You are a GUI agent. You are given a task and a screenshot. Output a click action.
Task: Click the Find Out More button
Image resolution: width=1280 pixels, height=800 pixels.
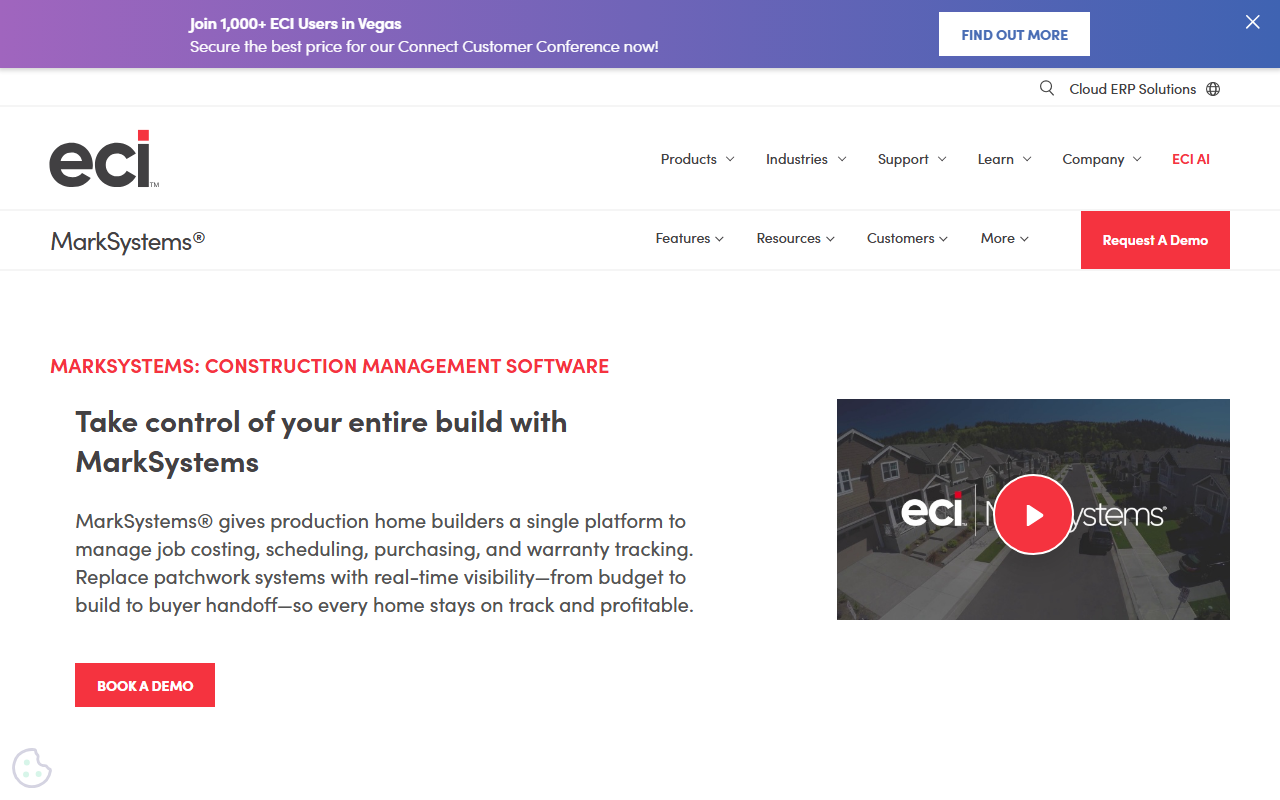pyautogui.click(x=1014, y=34)
